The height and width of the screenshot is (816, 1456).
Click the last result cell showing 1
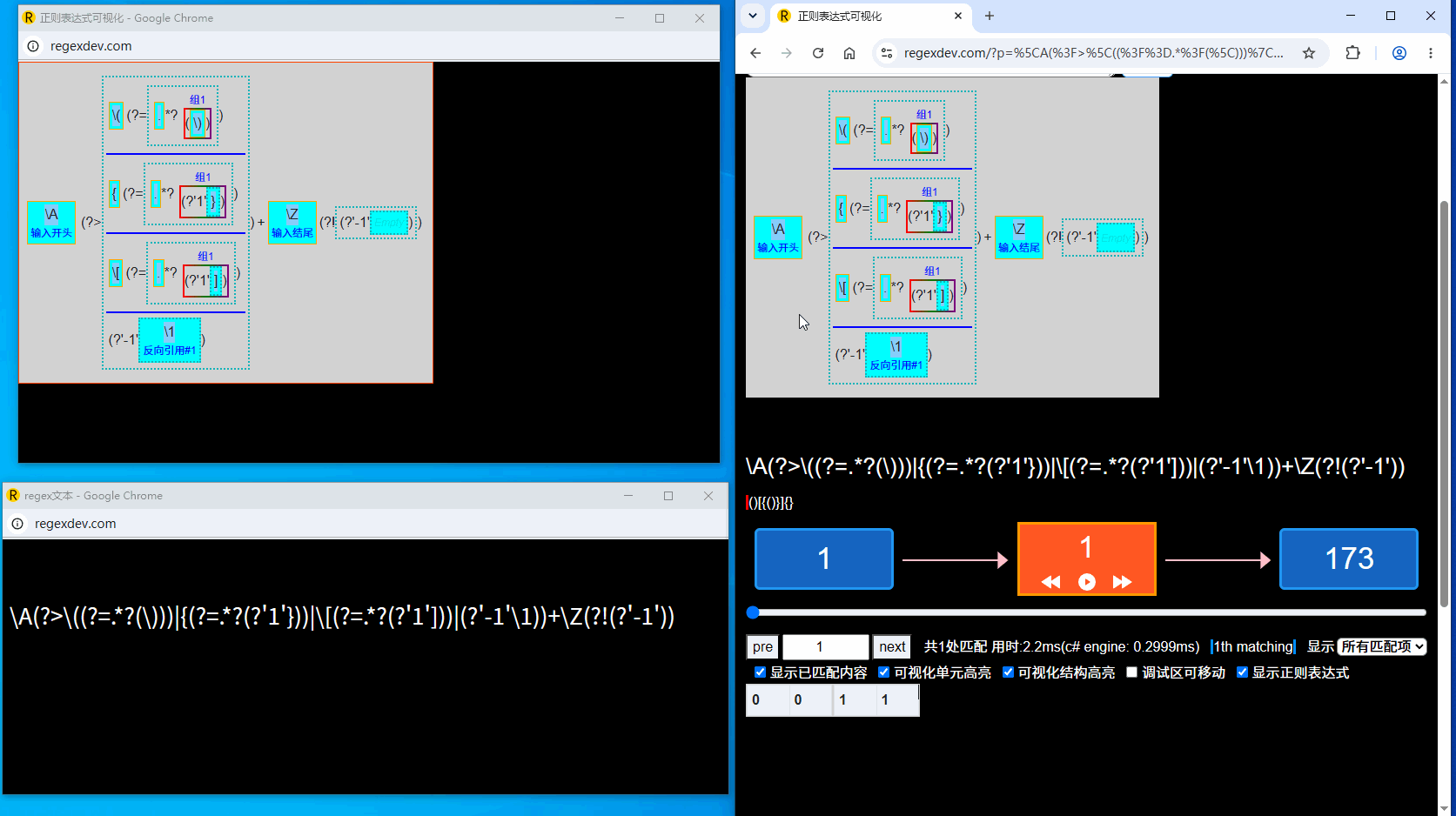[x=897, y=699]
